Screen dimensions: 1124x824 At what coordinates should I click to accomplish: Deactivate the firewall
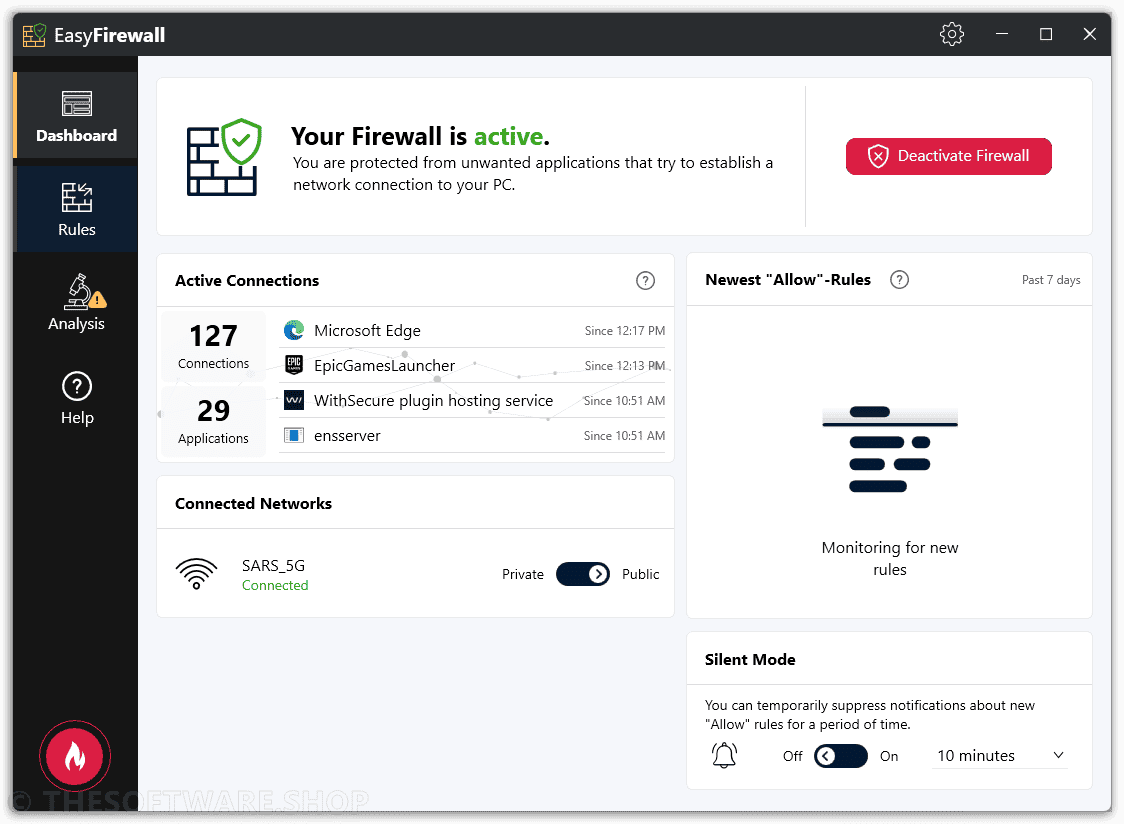(948, 156)
